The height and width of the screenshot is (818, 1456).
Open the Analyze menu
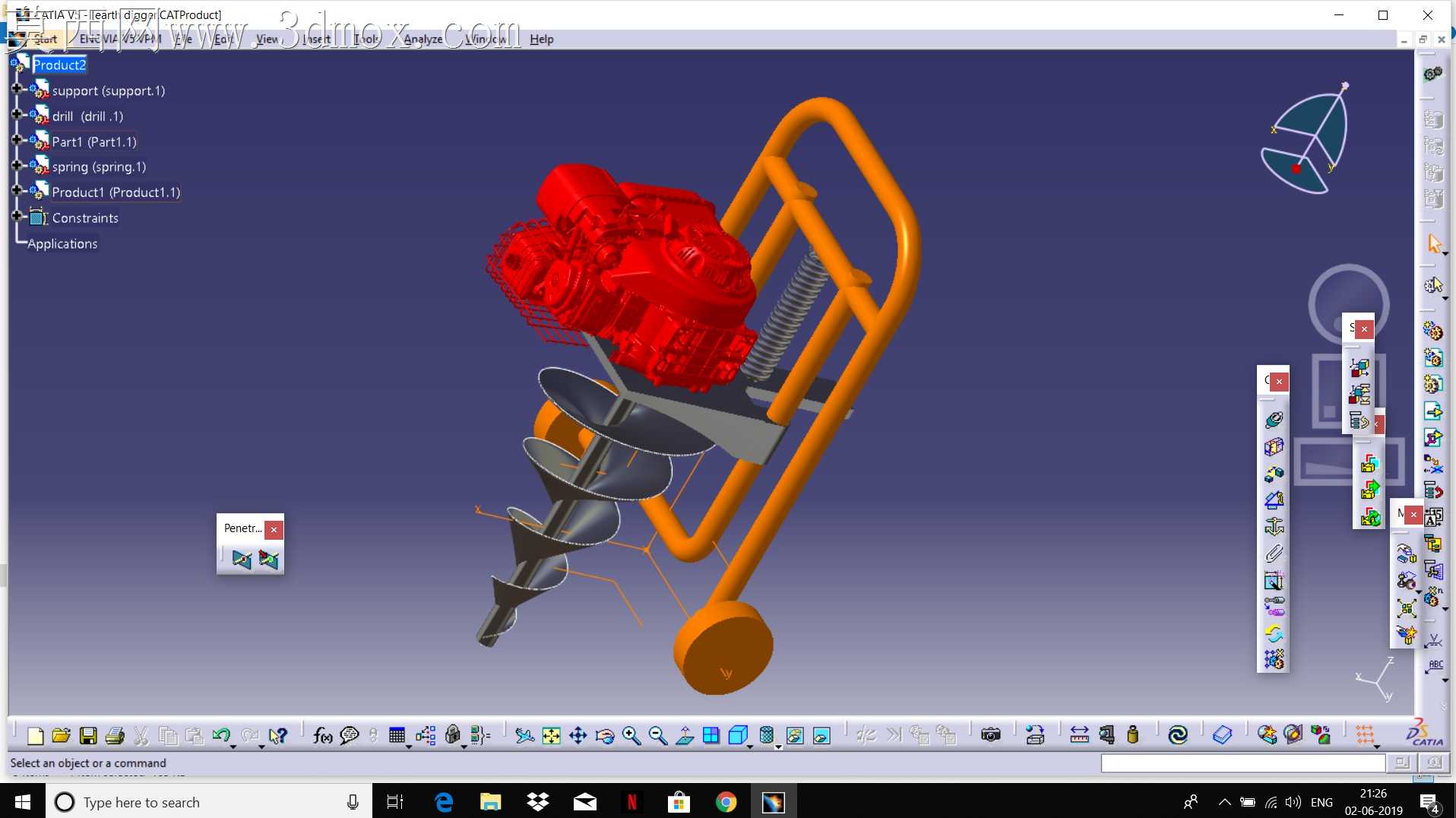point(423,39)
